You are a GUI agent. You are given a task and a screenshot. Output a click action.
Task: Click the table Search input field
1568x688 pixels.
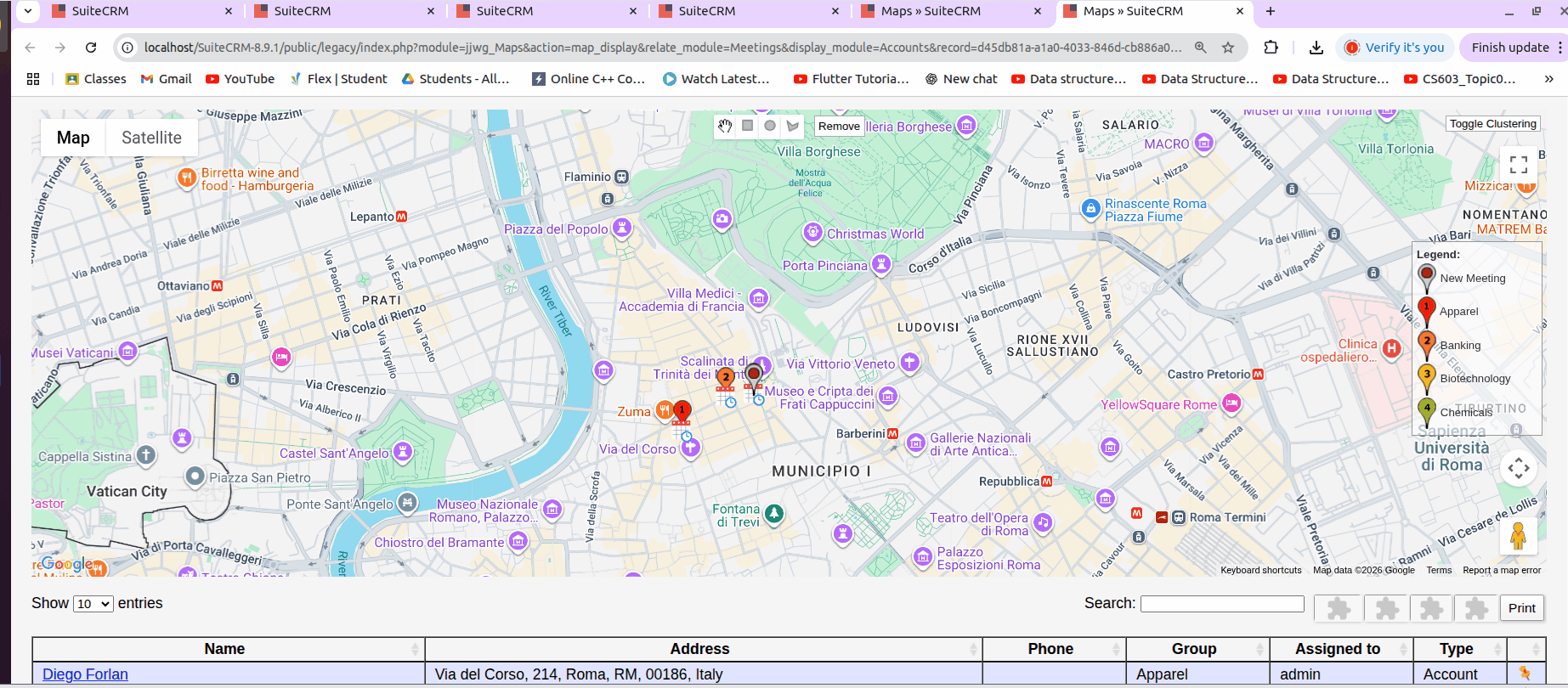[1221, 604]
